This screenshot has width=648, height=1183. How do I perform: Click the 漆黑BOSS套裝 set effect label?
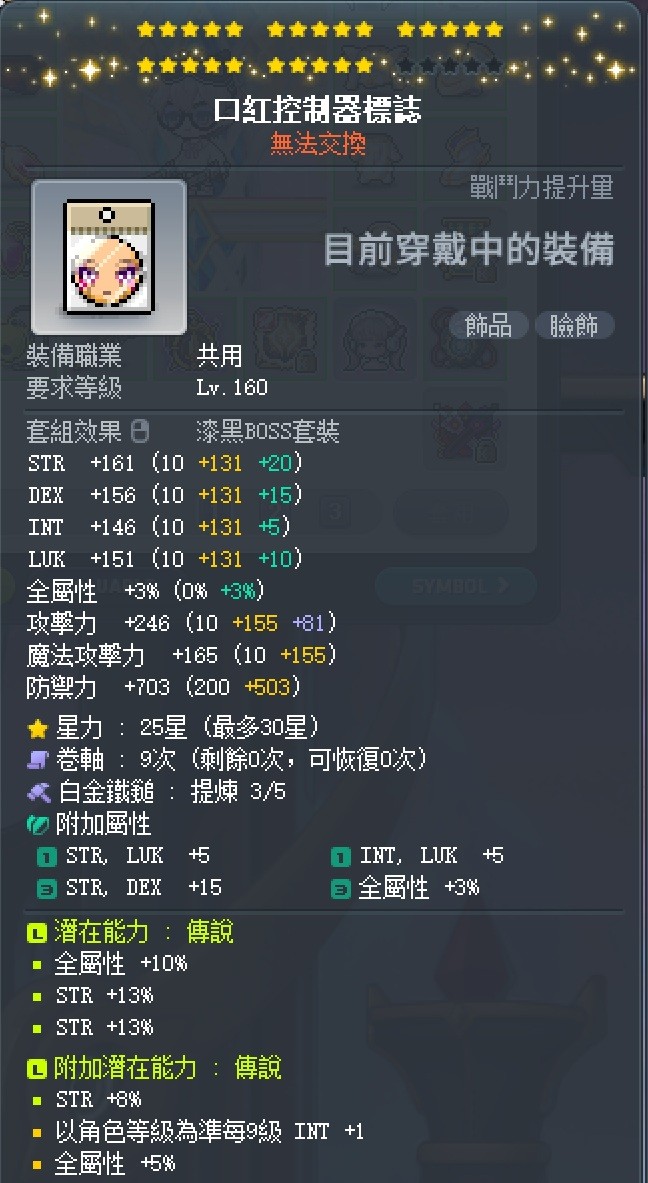(268, 432)
